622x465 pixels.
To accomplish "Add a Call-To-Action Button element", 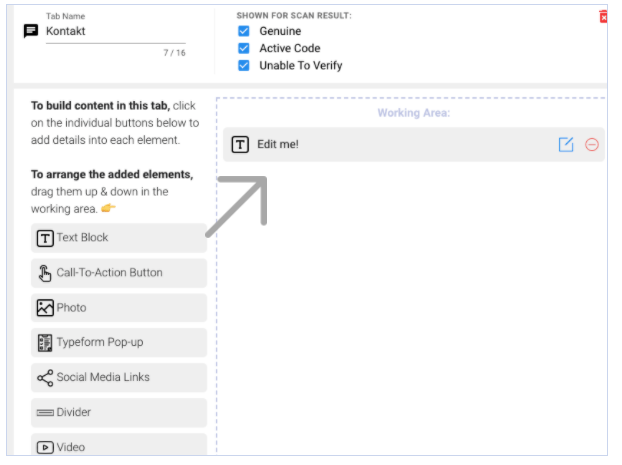I will [119, 273].
